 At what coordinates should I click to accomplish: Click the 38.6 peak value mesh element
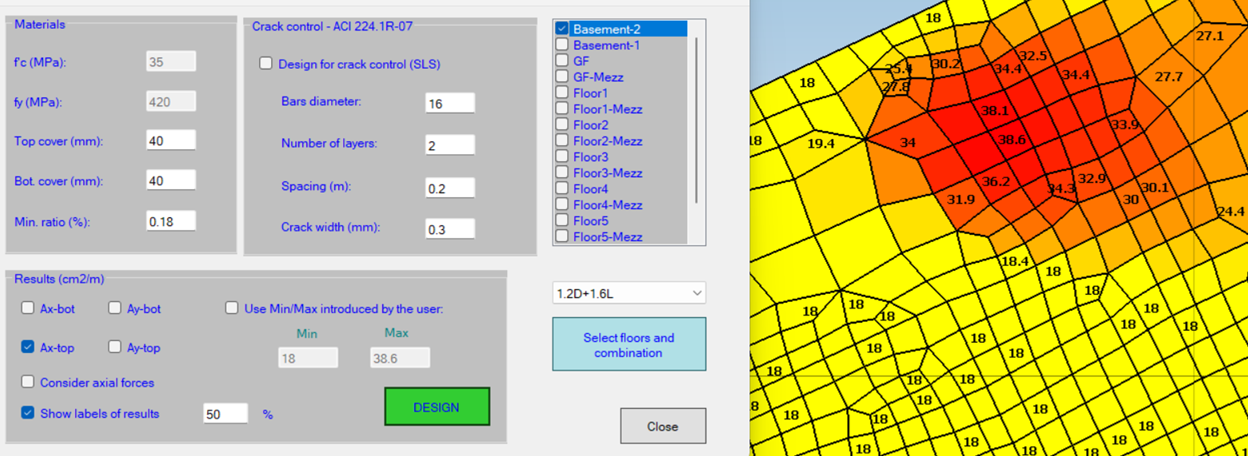tap(1012, 140)
